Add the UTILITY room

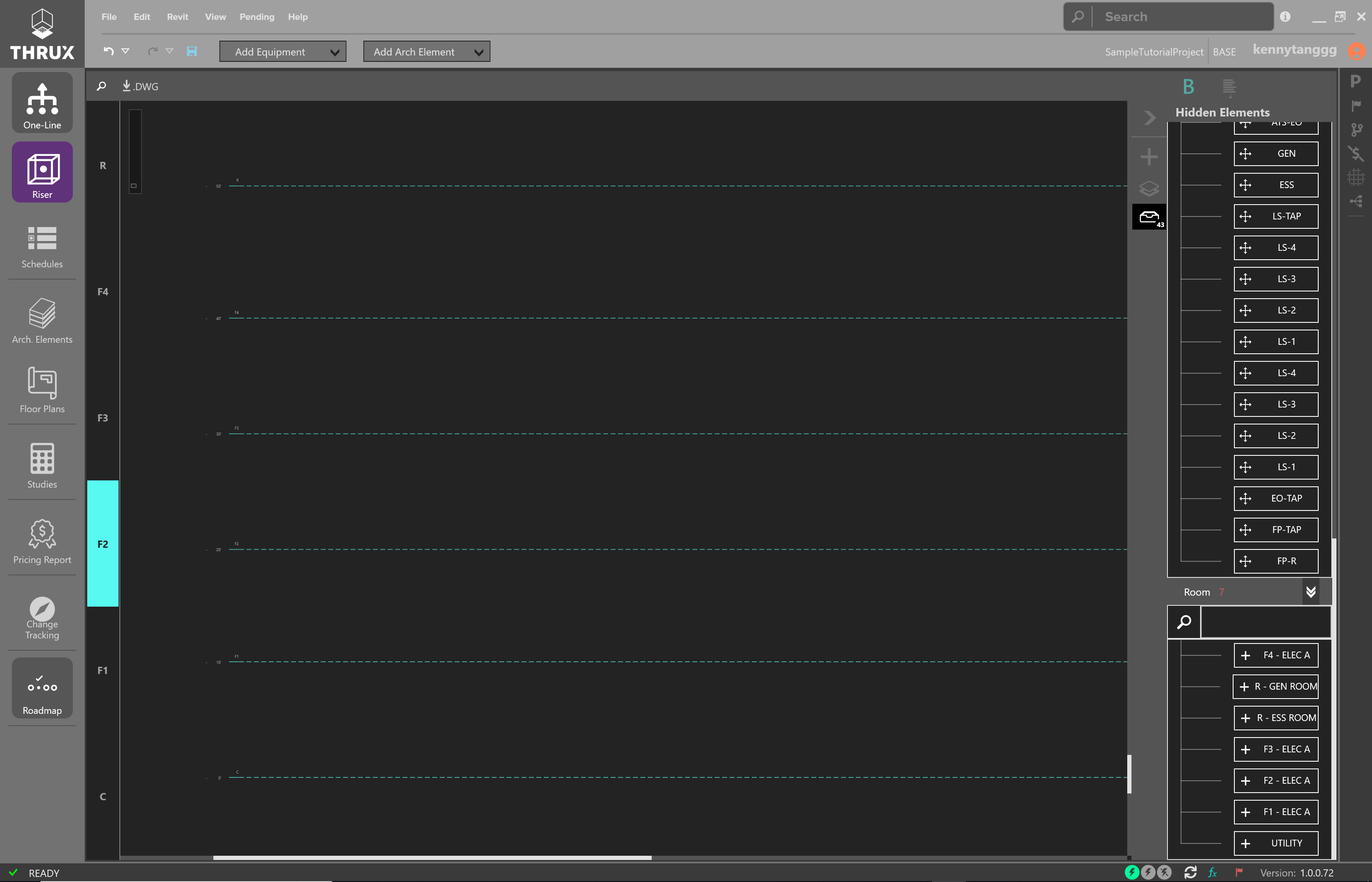pyautogui.click(x=1276, y=843)
